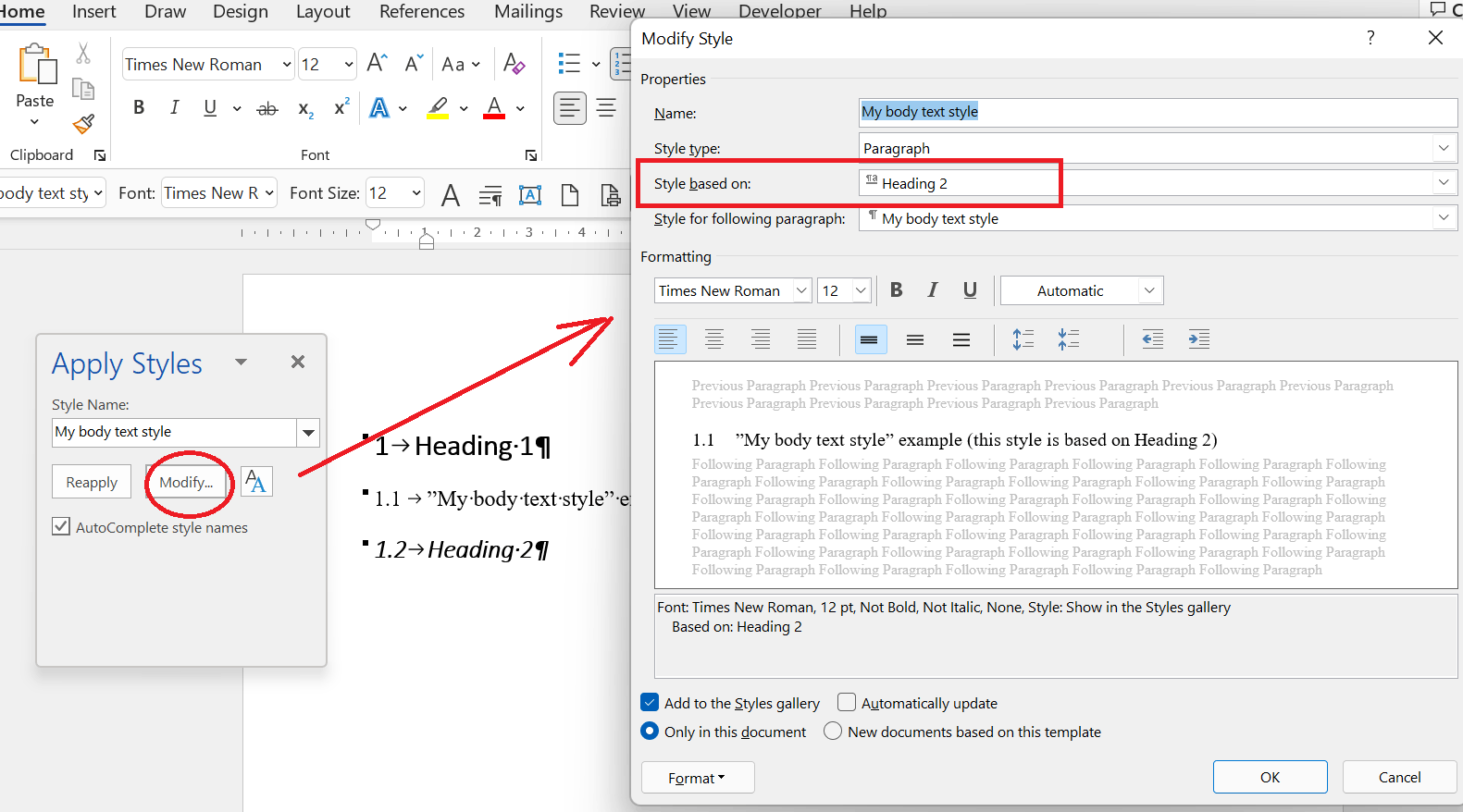Click Italic in the Modify Style dialog
This screenshot has width=1463, height=812.
[933, 290]
